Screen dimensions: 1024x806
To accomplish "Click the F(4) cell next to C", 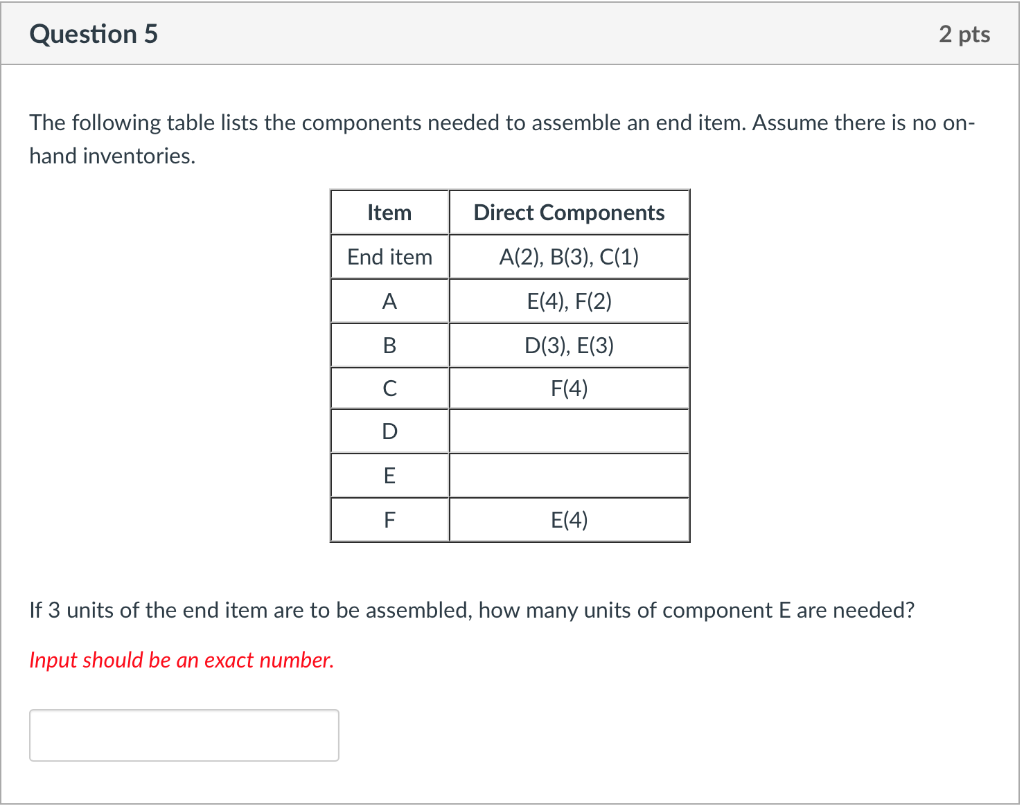I will click(569, 388).
